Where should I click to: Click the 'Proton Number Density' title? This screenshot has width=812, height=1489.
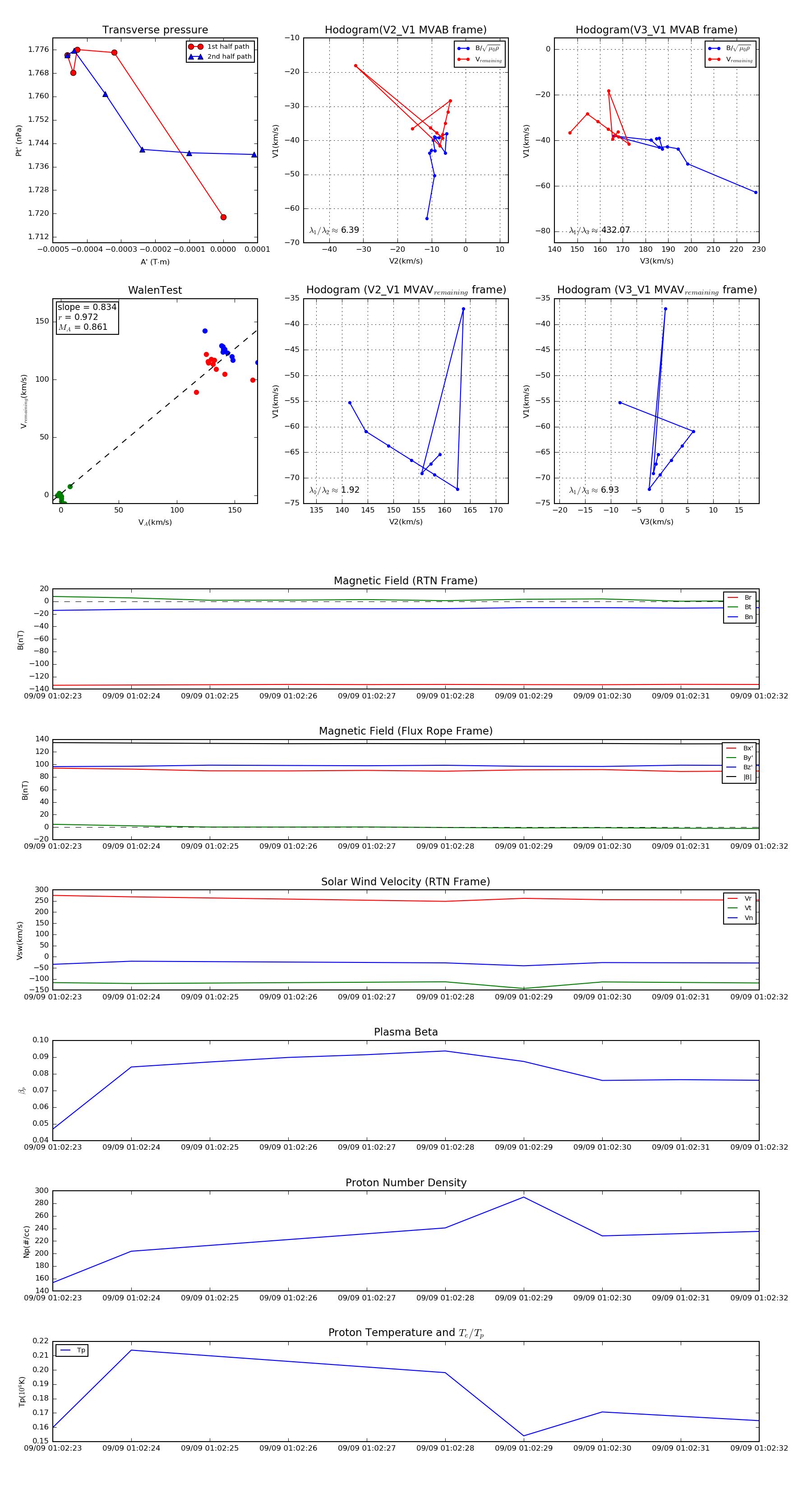(x=406, y=1183)
